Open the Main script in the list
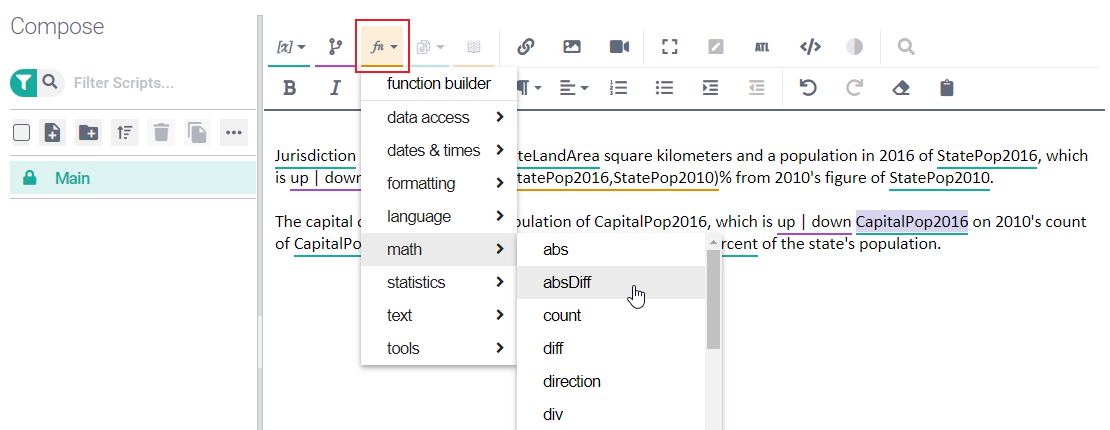Screen dimensions: 1110x430 (x=72, y=178)
